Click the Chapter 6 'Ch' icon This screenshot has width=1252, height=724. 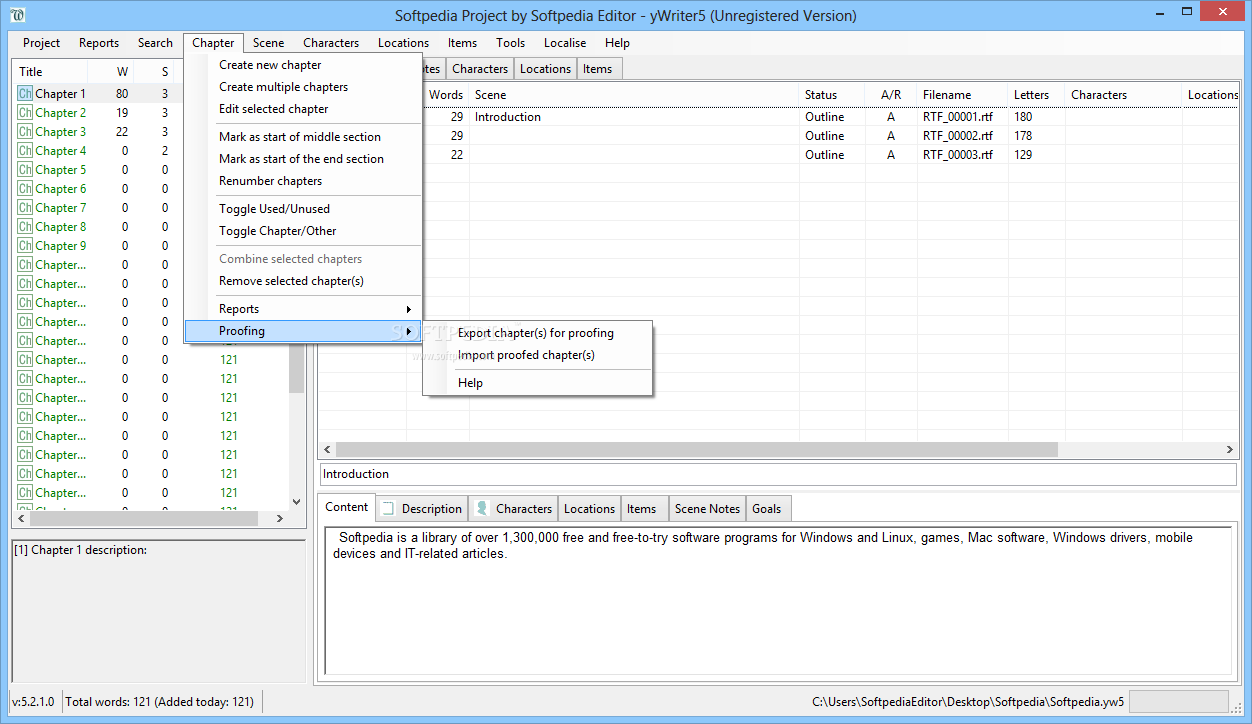[x=25, y=188]
